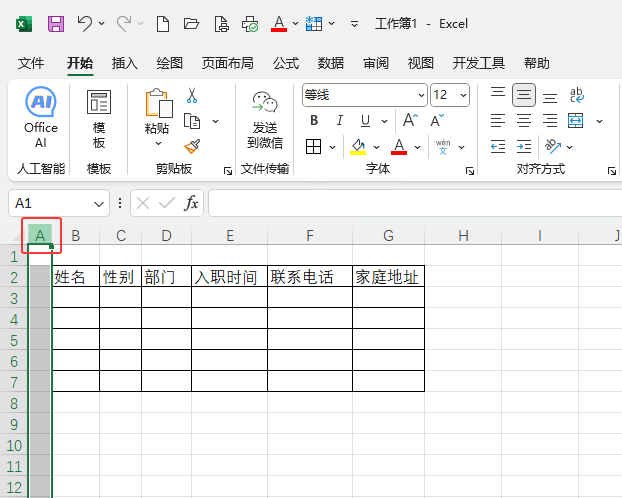This screenshot has width=622, height=498.
Task: Click the Insert Function fx button
Action: [x=191, y=203]
